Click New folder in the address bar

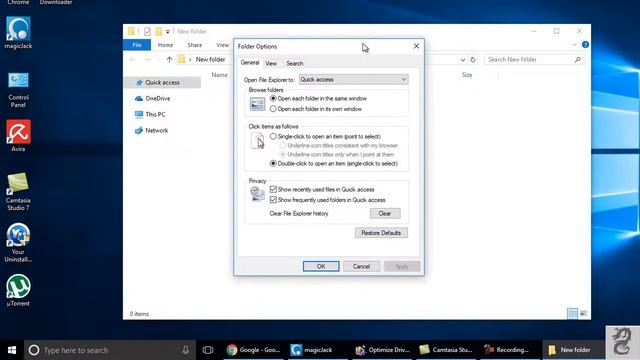tap(210, 60)
